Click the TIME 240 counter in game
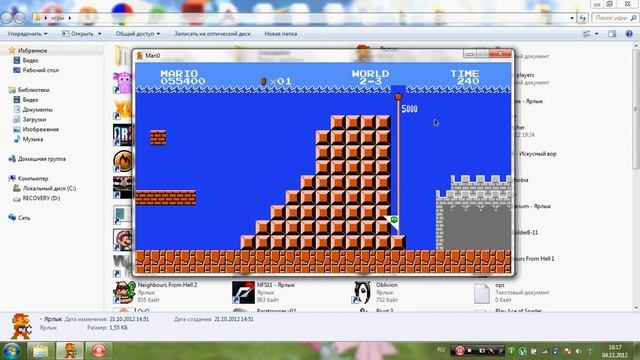The width and height of the screenshot is (640, 360). click(x=464, y=77)
